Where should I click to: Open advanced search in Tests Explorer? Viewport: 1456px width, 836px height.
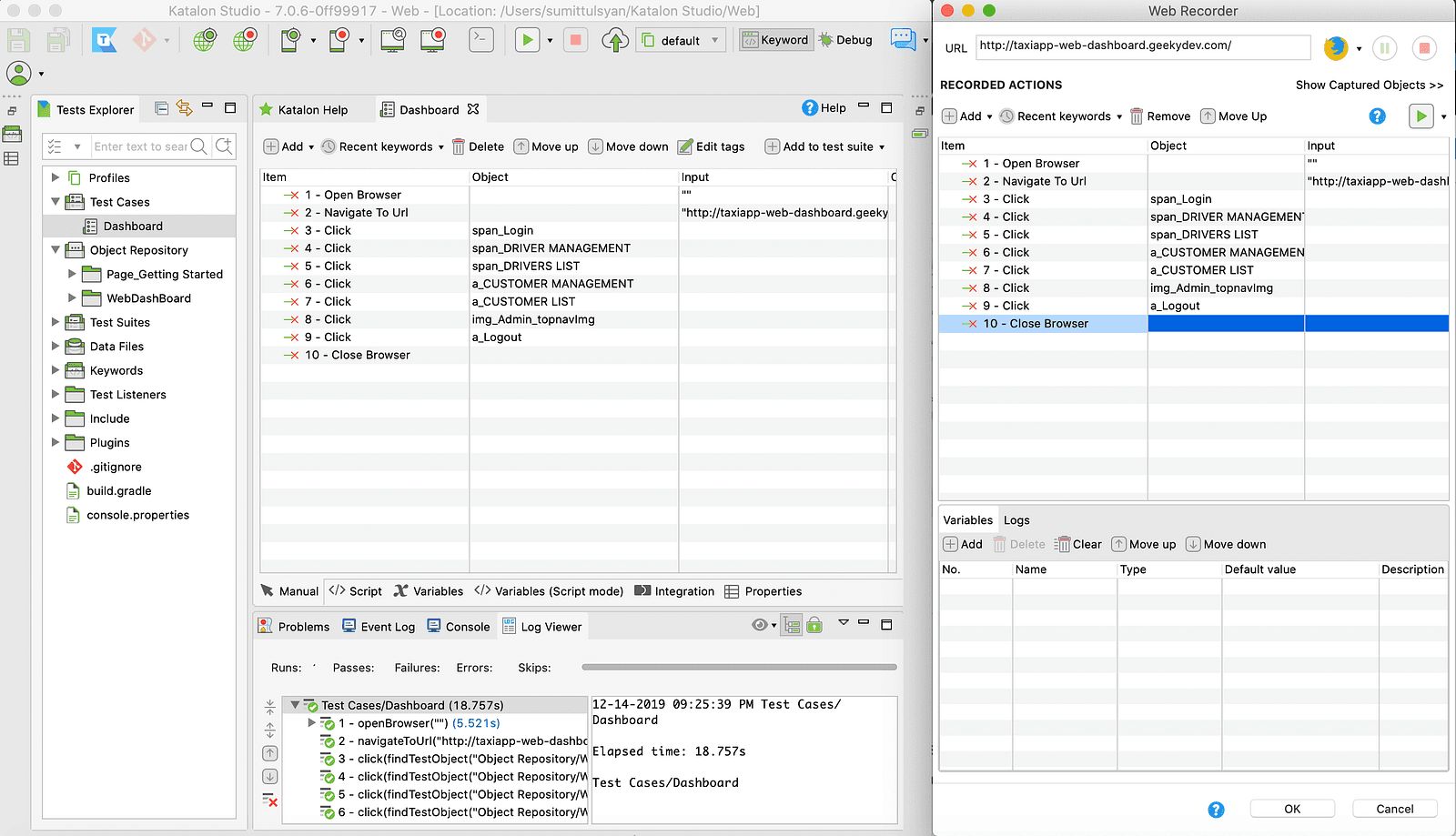(224, 146)
